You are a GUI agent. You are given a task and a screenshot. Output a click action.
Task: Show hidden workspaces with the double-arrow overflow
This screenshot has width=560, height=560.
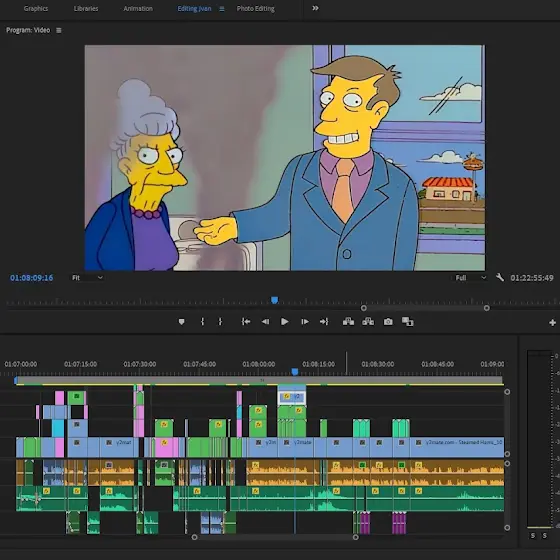(x=315, y=8)
